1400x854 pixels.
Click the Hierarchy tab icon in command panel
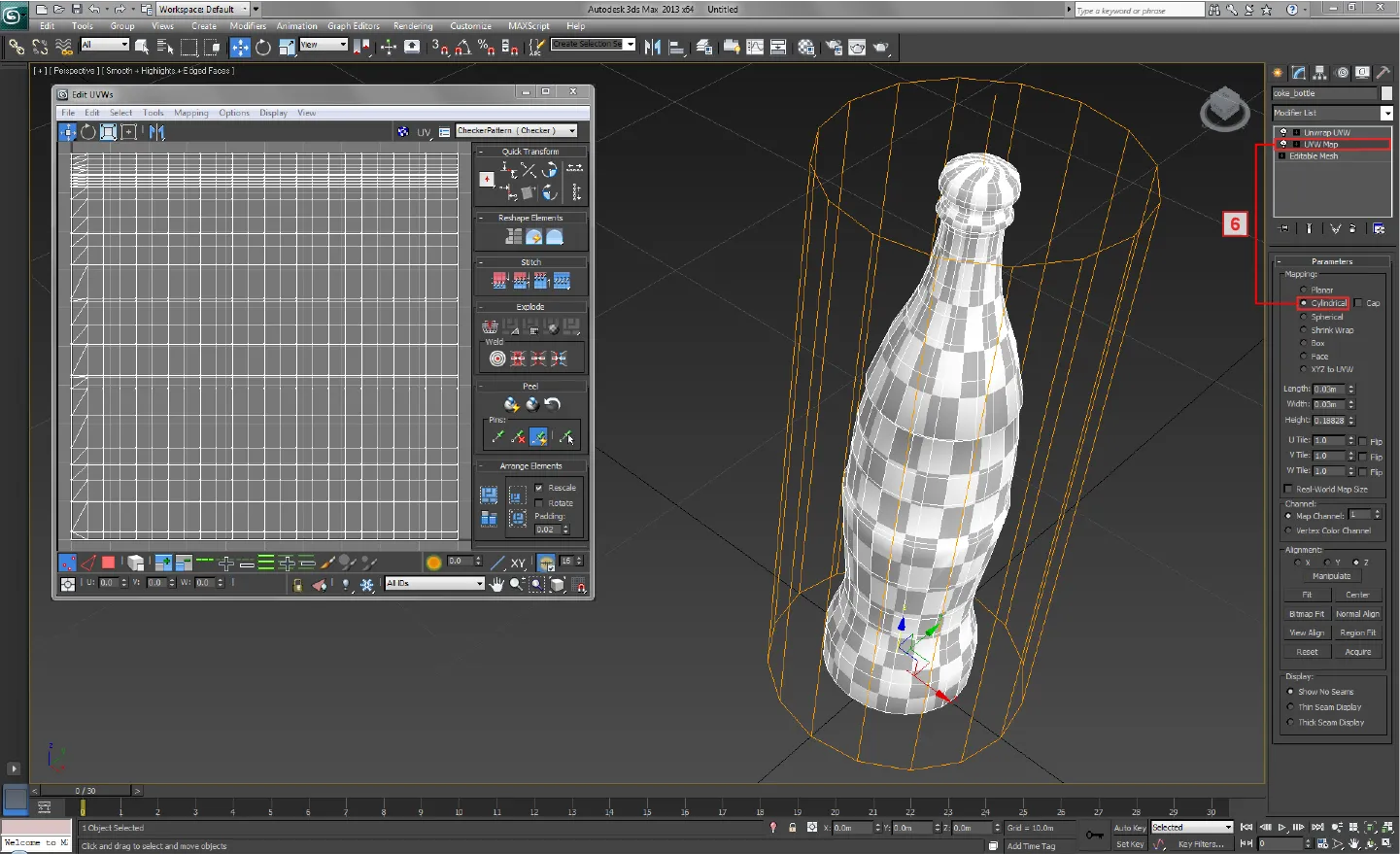coord(1319,73)
